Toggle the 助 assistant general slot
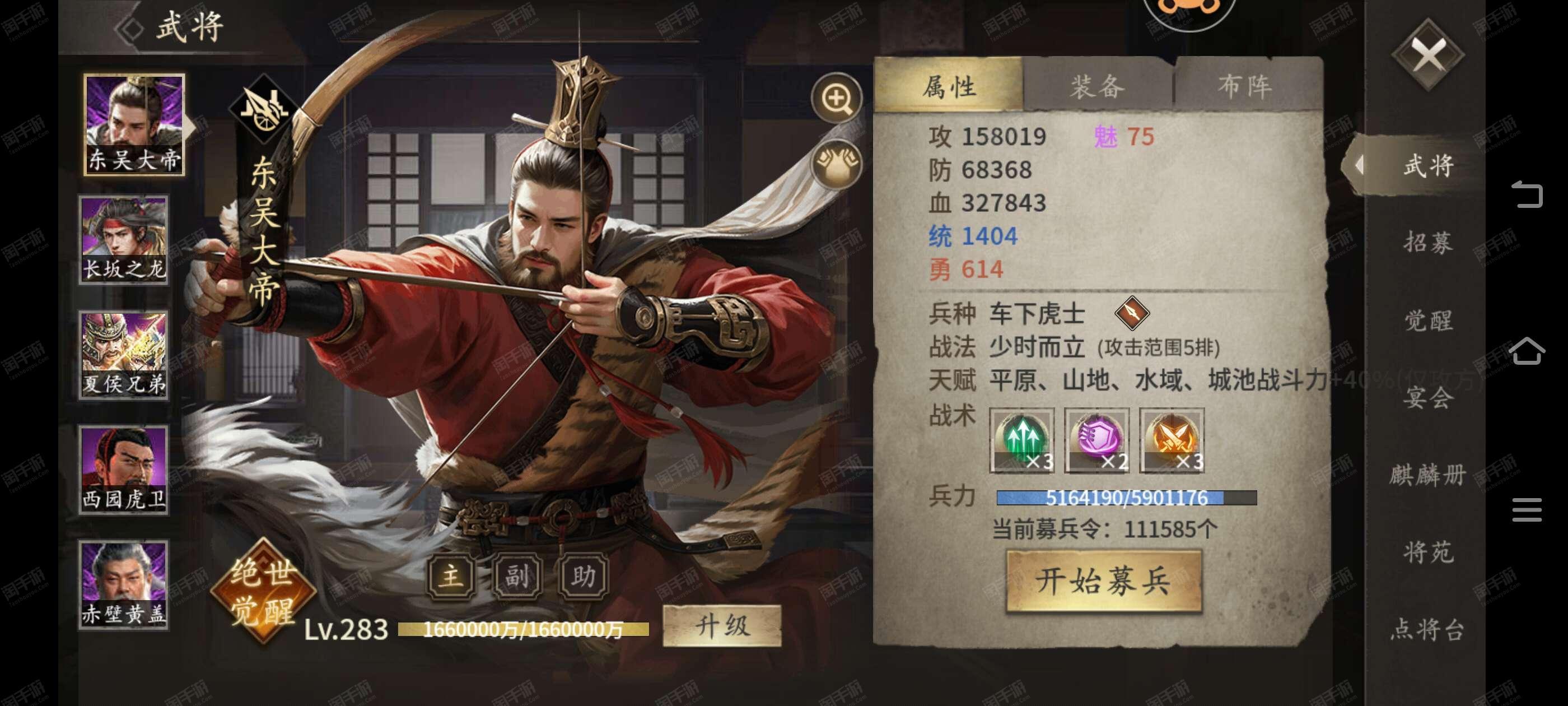Image resolution: width=1568 pixels, height=706 pixels. coord(582,575)
